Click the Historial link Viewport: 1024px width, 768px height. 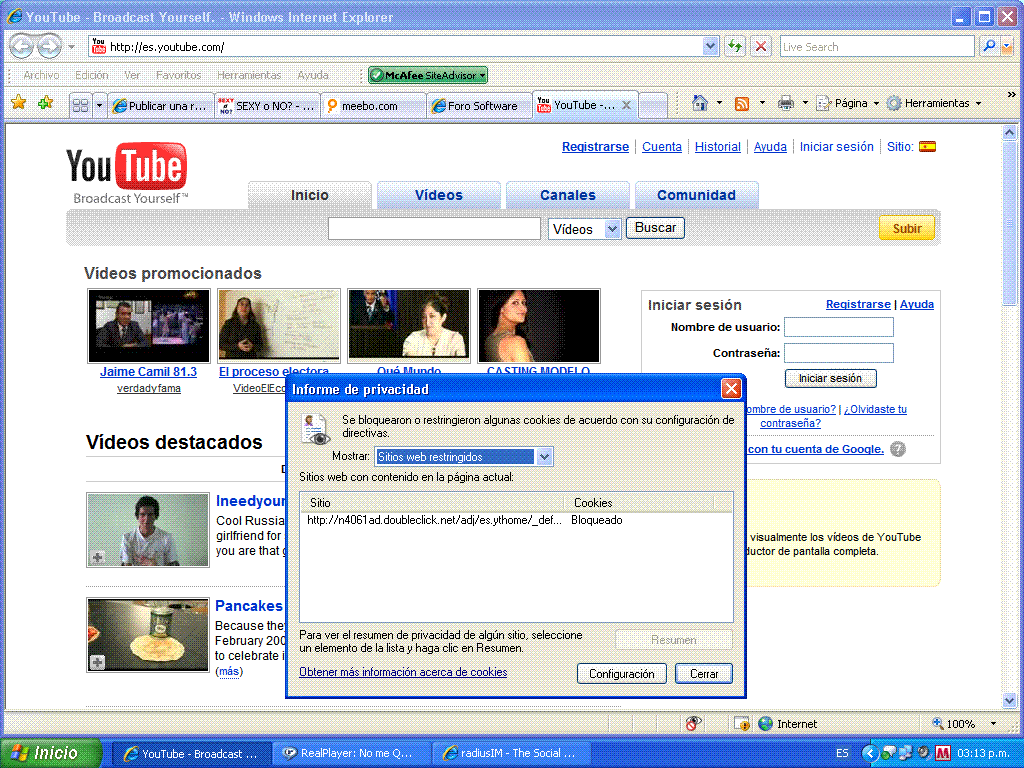pos(718,146)
